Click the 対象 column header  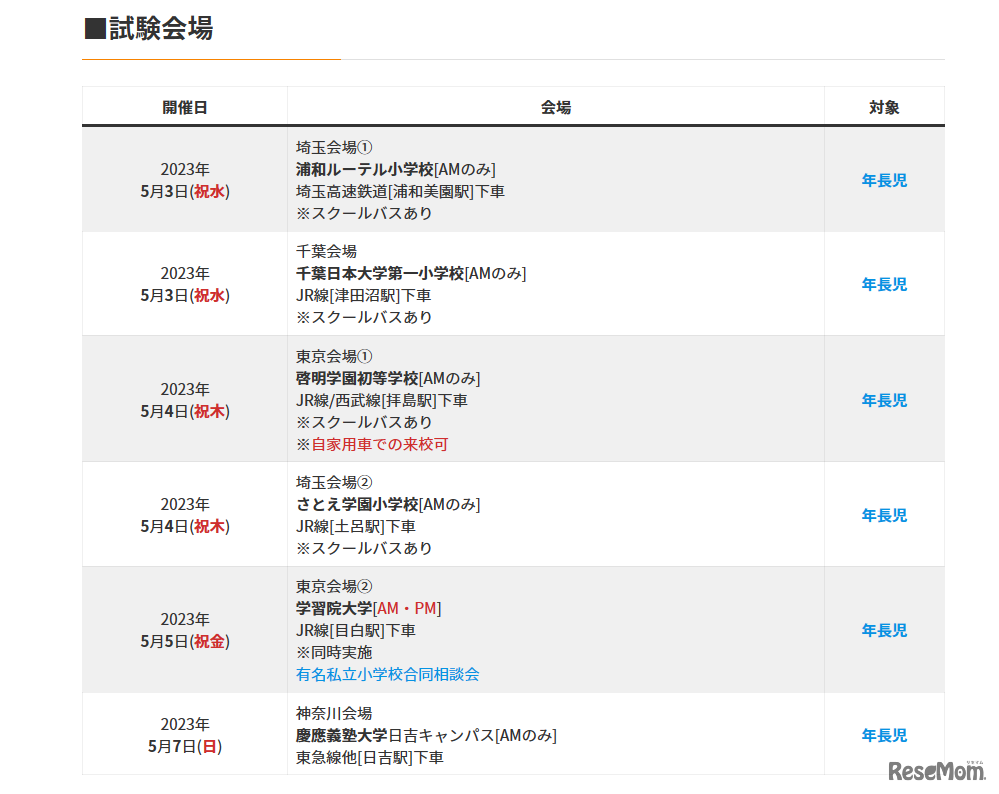tap(884, 108)
